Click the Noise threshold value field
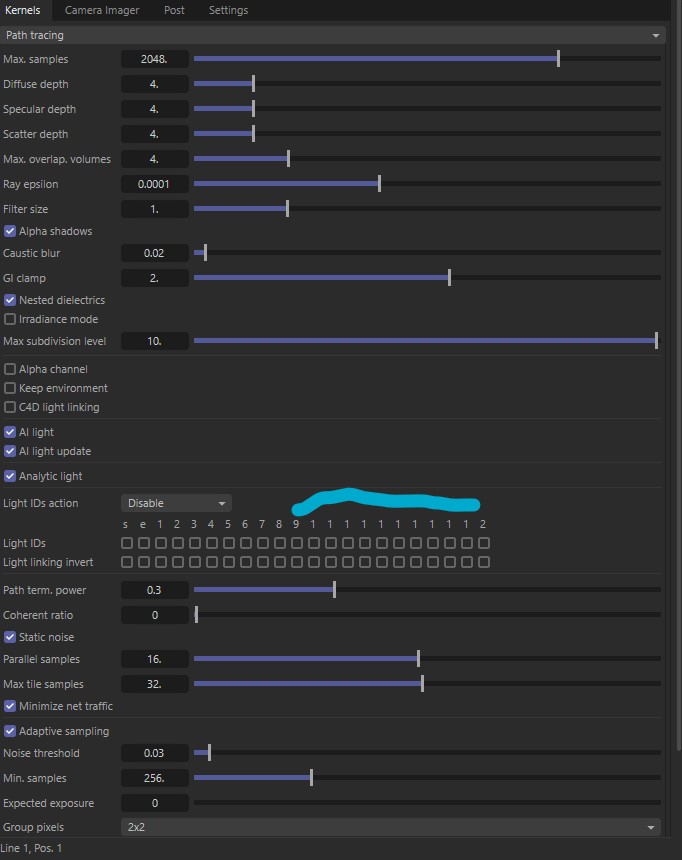 [x=155, y=753]
